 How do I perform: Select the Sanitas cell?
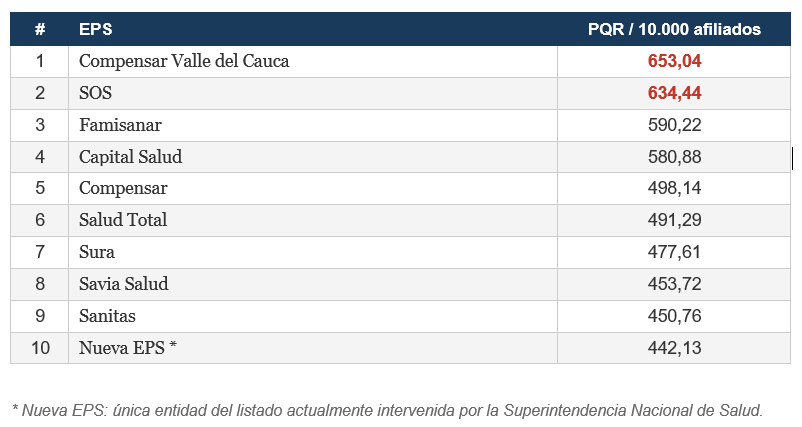(x=109, y=316)
